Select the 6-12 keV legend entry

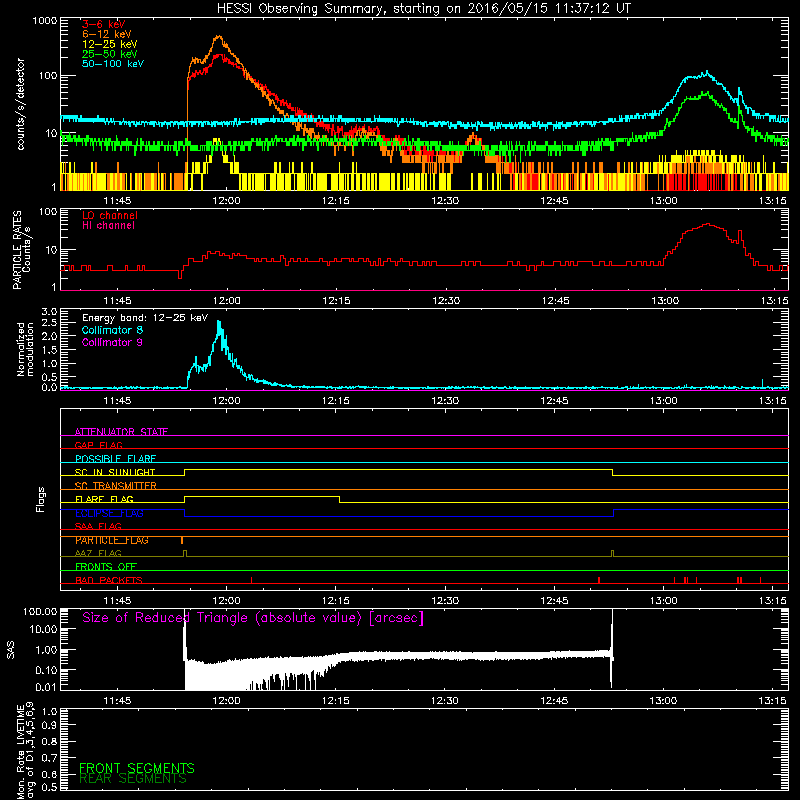coord(107,34)
